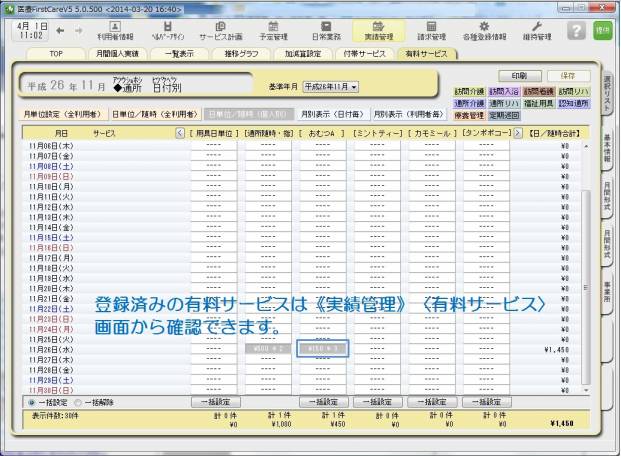Click the 印刷 button
621x456 pixels.
[520, 75]
